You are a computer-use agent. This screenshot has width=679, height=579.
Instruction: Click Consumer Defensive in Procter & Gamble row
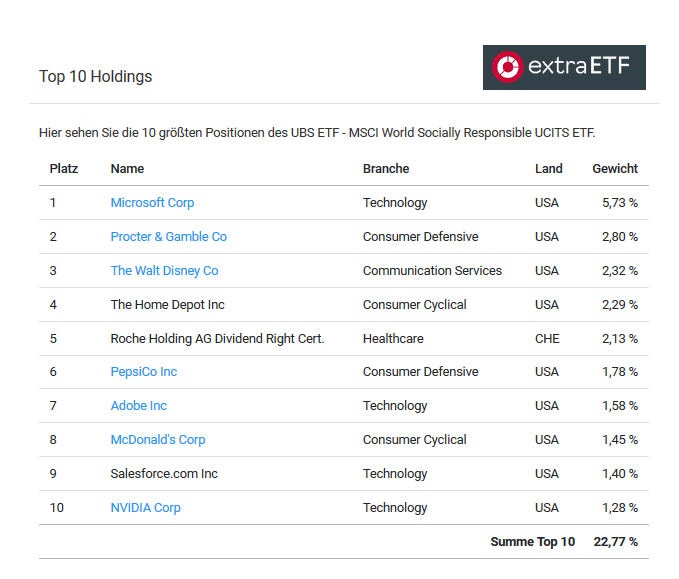click(x=420, y=237)
